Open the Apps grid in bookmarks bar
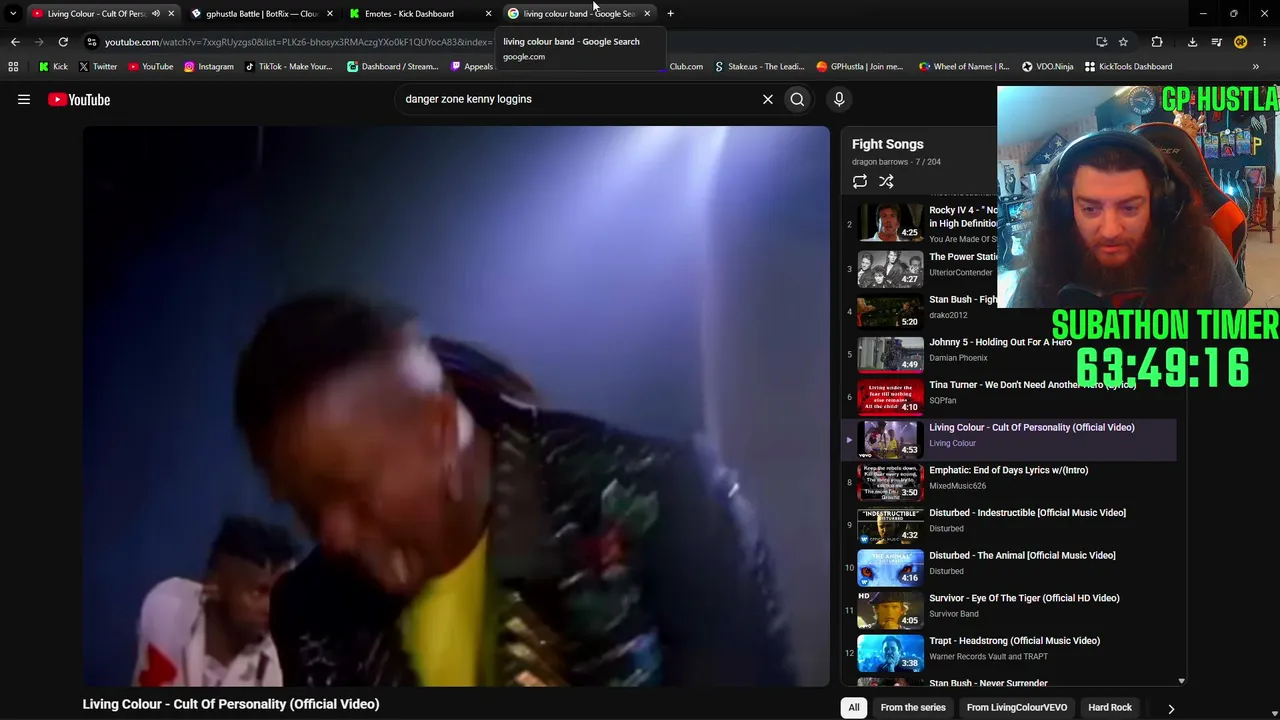The height and width of the screenshot is (720, 1280). [x=13, y=67]
